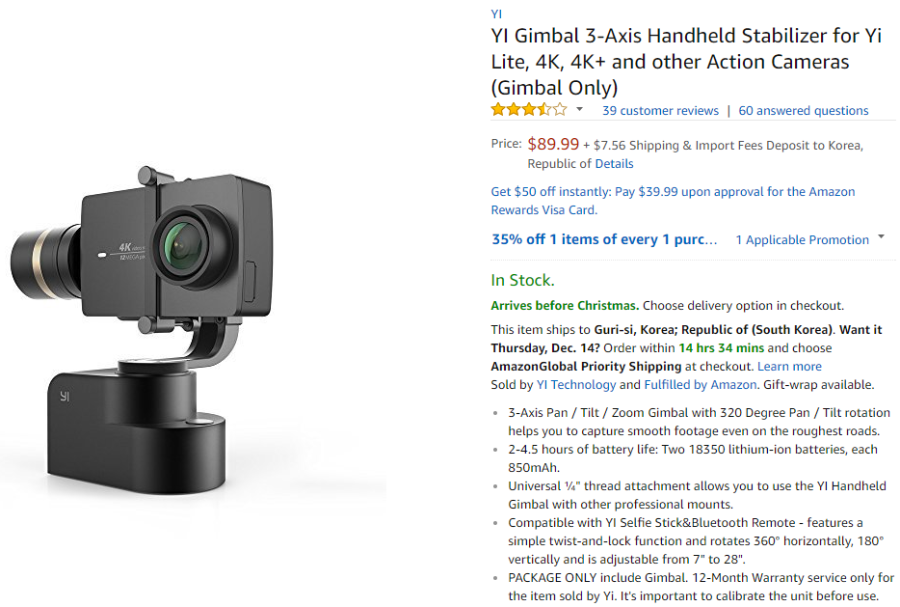Screen dimensions: 900x607
Task: Click the YI brand link above title
Action: coord(496,14)
